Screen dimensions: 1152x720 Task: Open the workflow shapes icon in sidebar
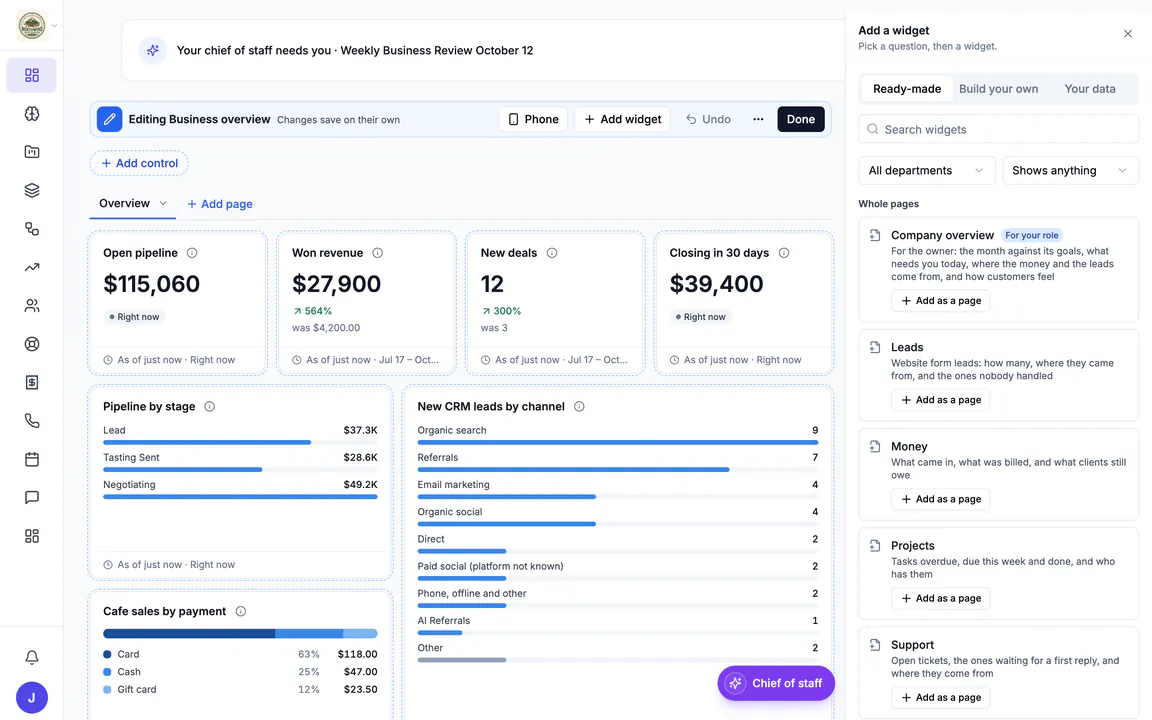pos(32,228)
